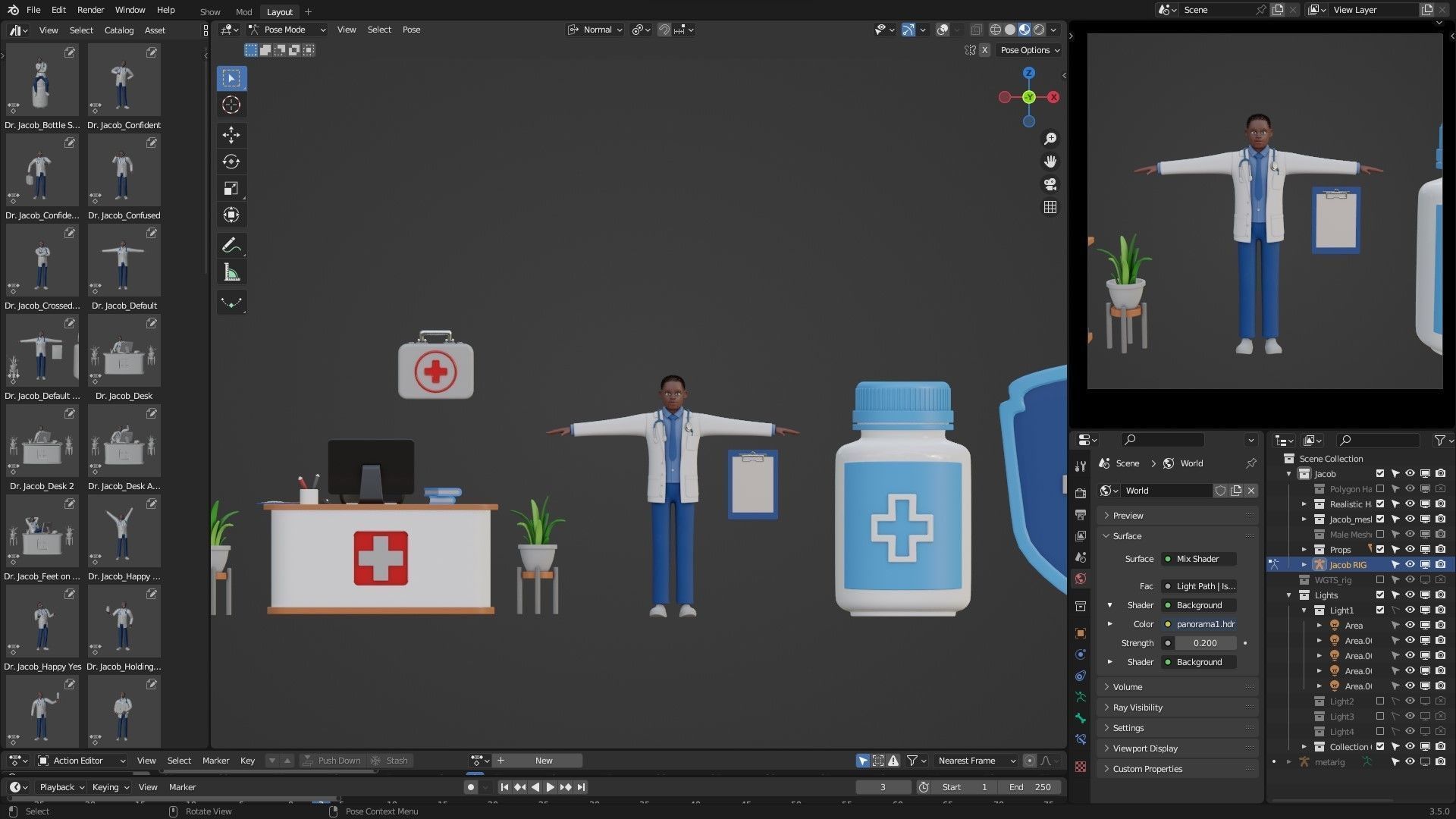
Task: Select the Rotate tool in the toolbar
Action: 231,162
